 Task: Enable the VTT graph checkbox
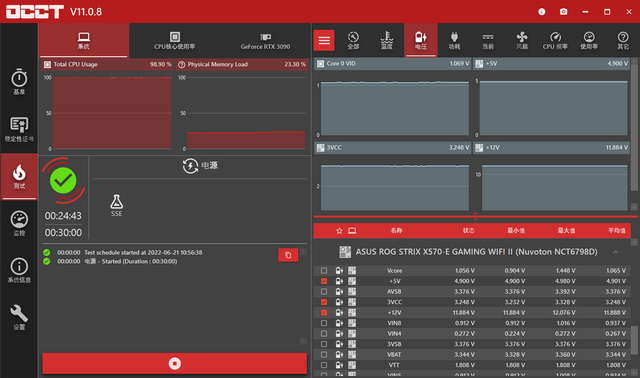pyautogui.click(x=324, y=365)
